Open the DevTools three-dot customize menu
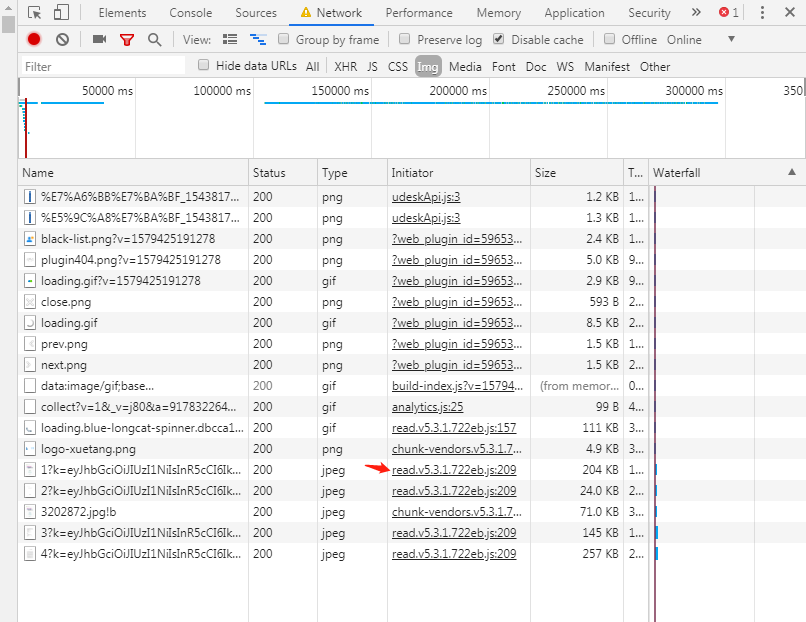Viewport: 806px width, 622px height. click(762, 13)
